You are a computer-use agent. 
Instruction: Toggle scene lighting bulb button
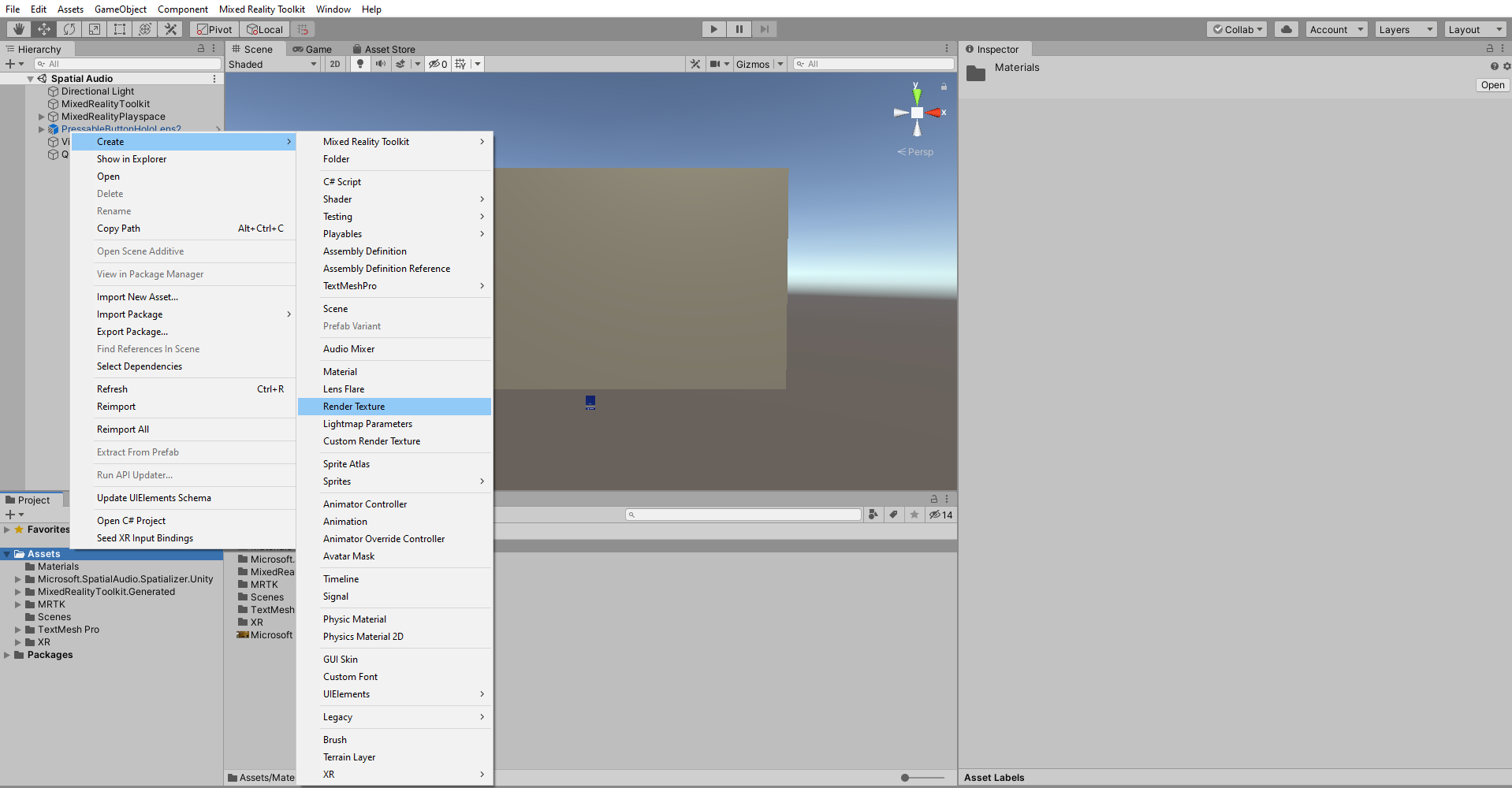[360, 64]
